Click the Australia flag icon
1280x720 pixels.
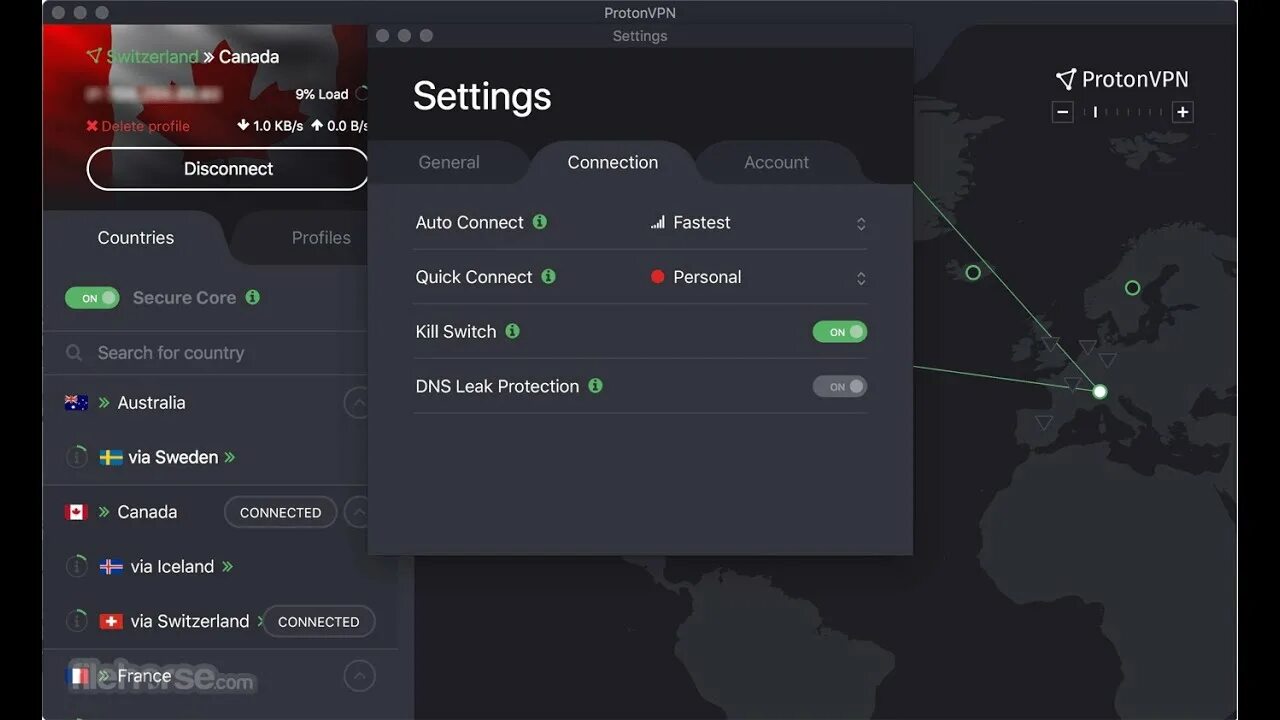coord(76,403)
